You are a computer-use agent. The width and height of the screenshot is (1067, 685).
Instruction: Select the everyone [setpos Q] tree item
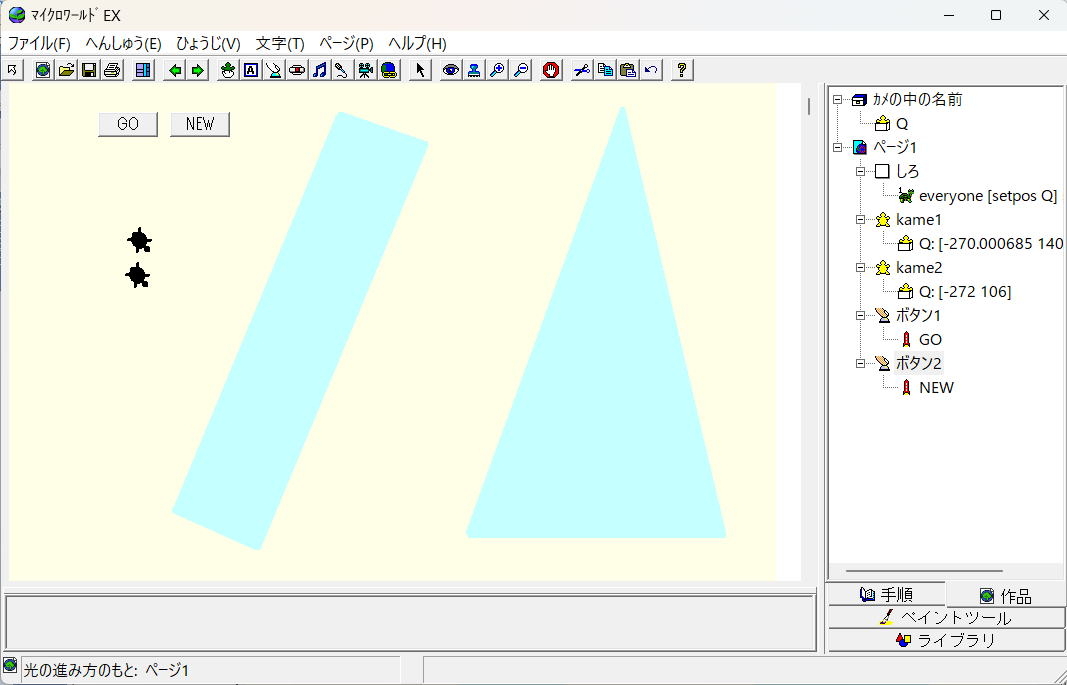coord(987,196)
